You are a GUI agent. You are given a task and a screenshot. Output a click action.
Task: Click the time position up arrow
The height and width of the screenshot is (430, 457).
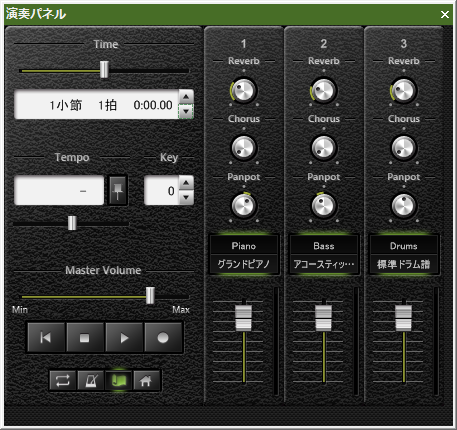click(x=186, y=97)
